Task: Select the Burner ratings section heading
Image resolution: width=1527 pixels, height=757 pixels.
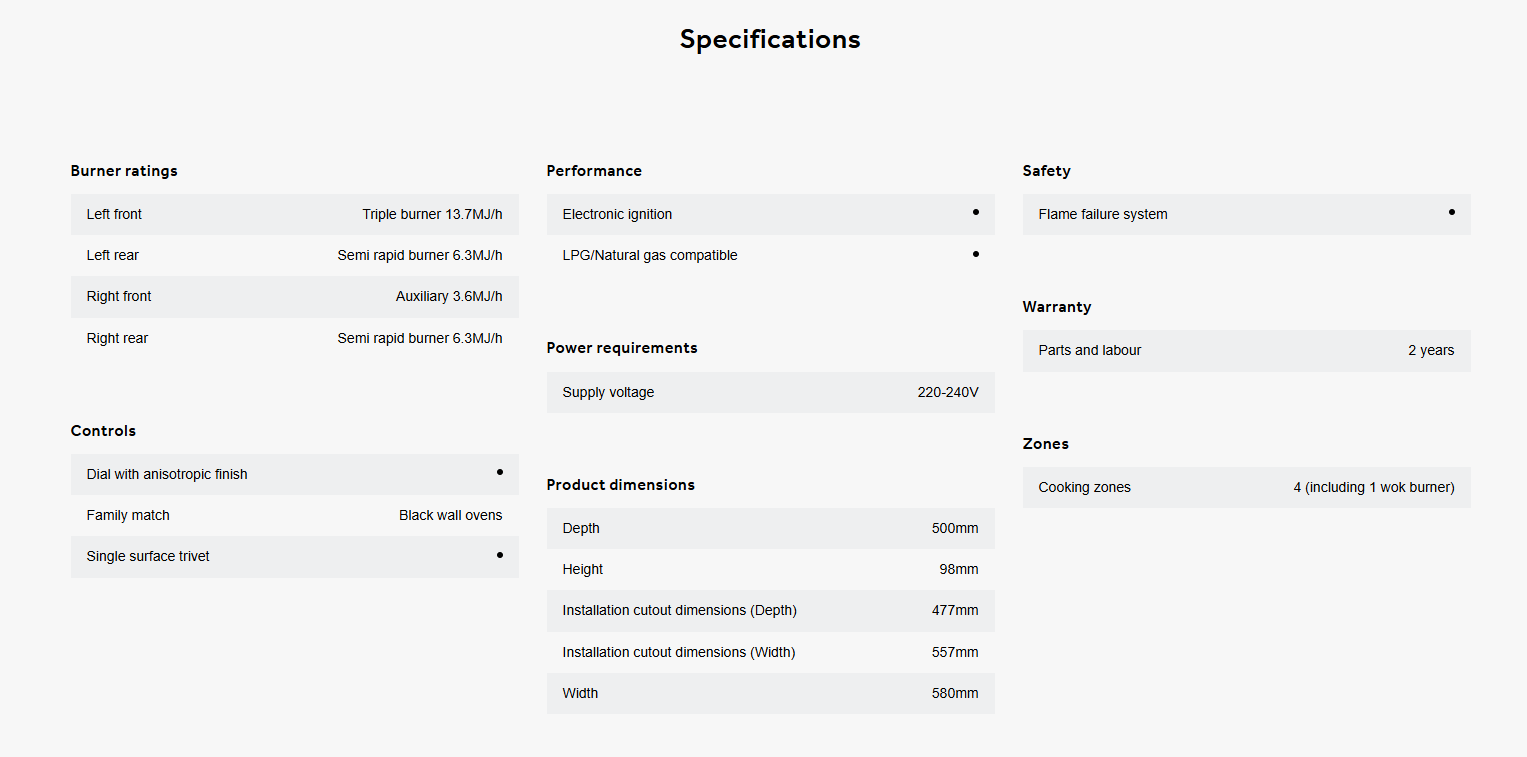Action: pos(124,171)
